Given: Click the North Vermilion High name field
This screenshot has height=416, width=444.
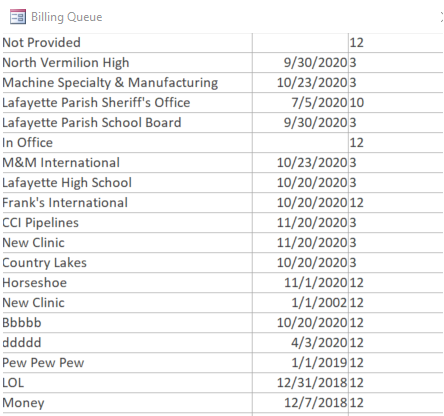Looking at the screenshot, I should [x=127, y=63].
